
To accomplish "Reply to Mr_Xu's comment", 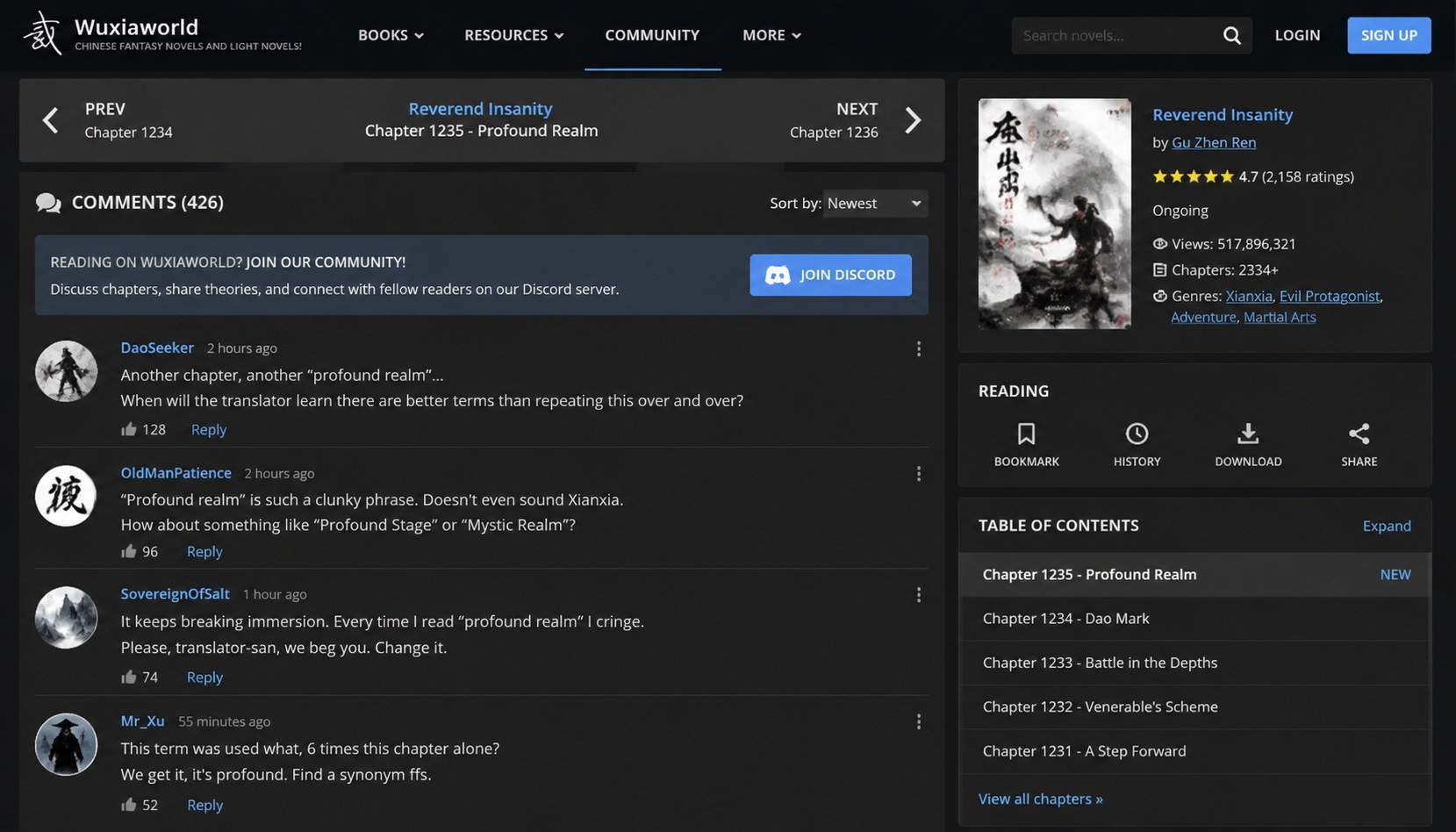I will point(204,805).
